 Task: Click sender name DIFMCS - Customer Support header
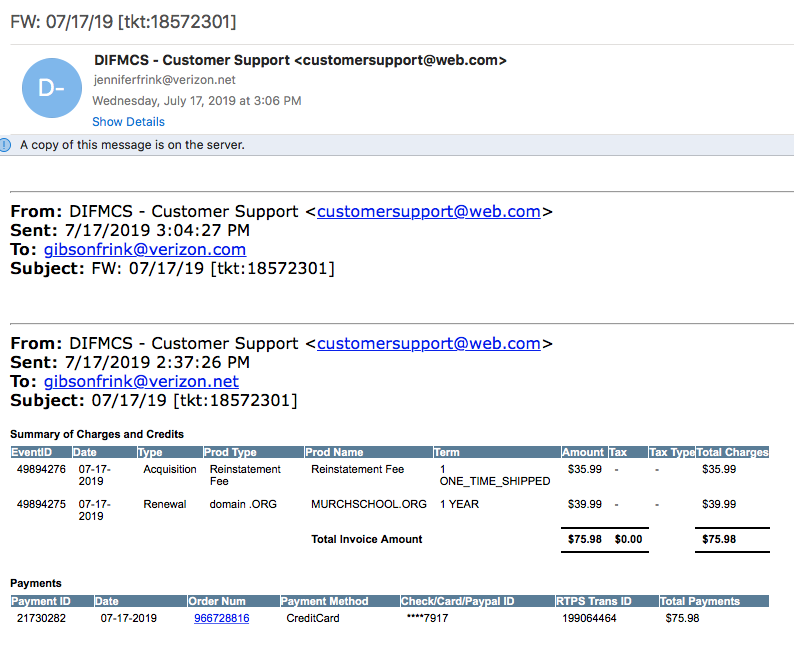click(300, 60)
